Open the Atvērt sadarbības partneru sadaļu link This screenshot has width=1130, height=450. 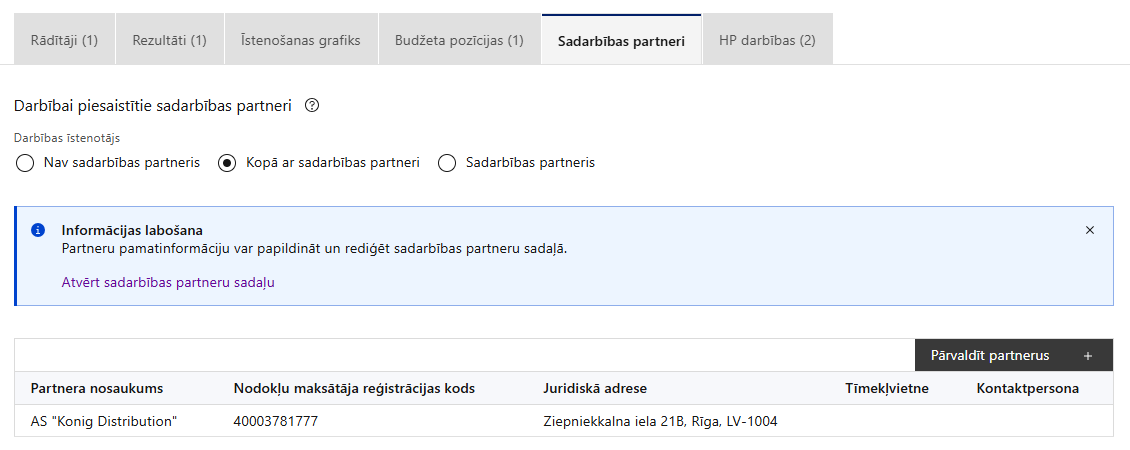coord(168,282)
